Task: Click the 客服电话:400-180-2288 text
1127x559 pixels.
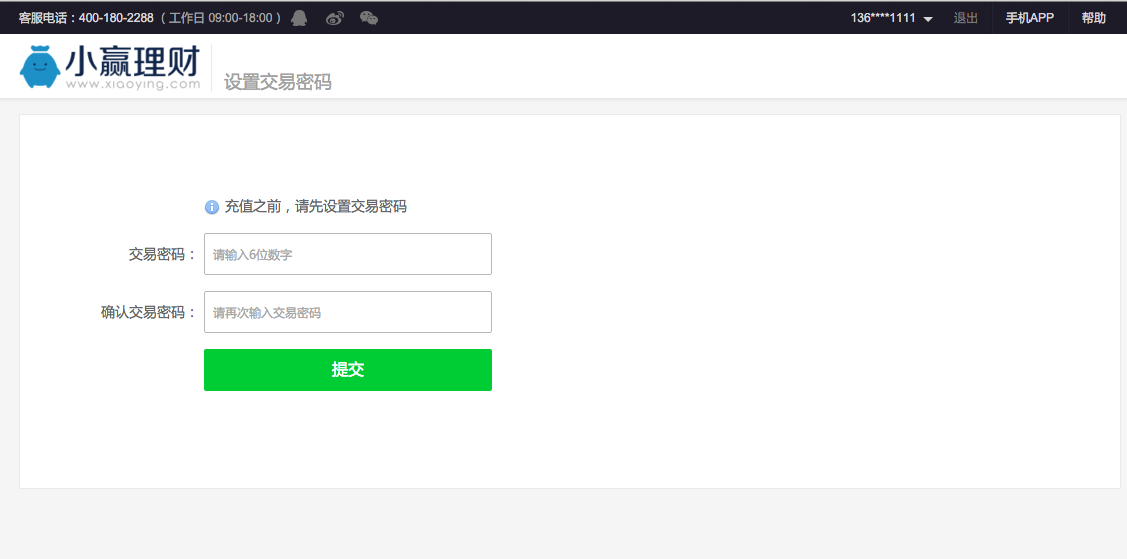Action: tap(86, 18)
